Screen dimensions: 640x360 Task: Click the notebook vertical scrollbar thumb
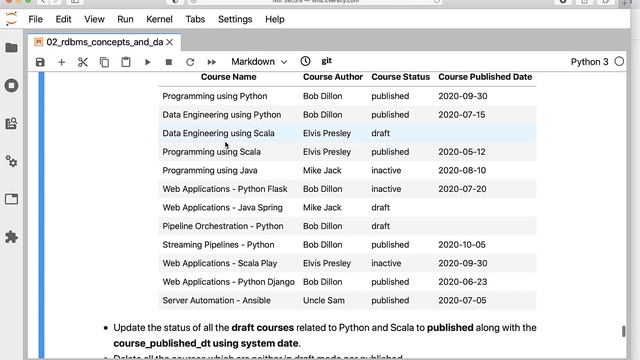click(x=623, y=331)
